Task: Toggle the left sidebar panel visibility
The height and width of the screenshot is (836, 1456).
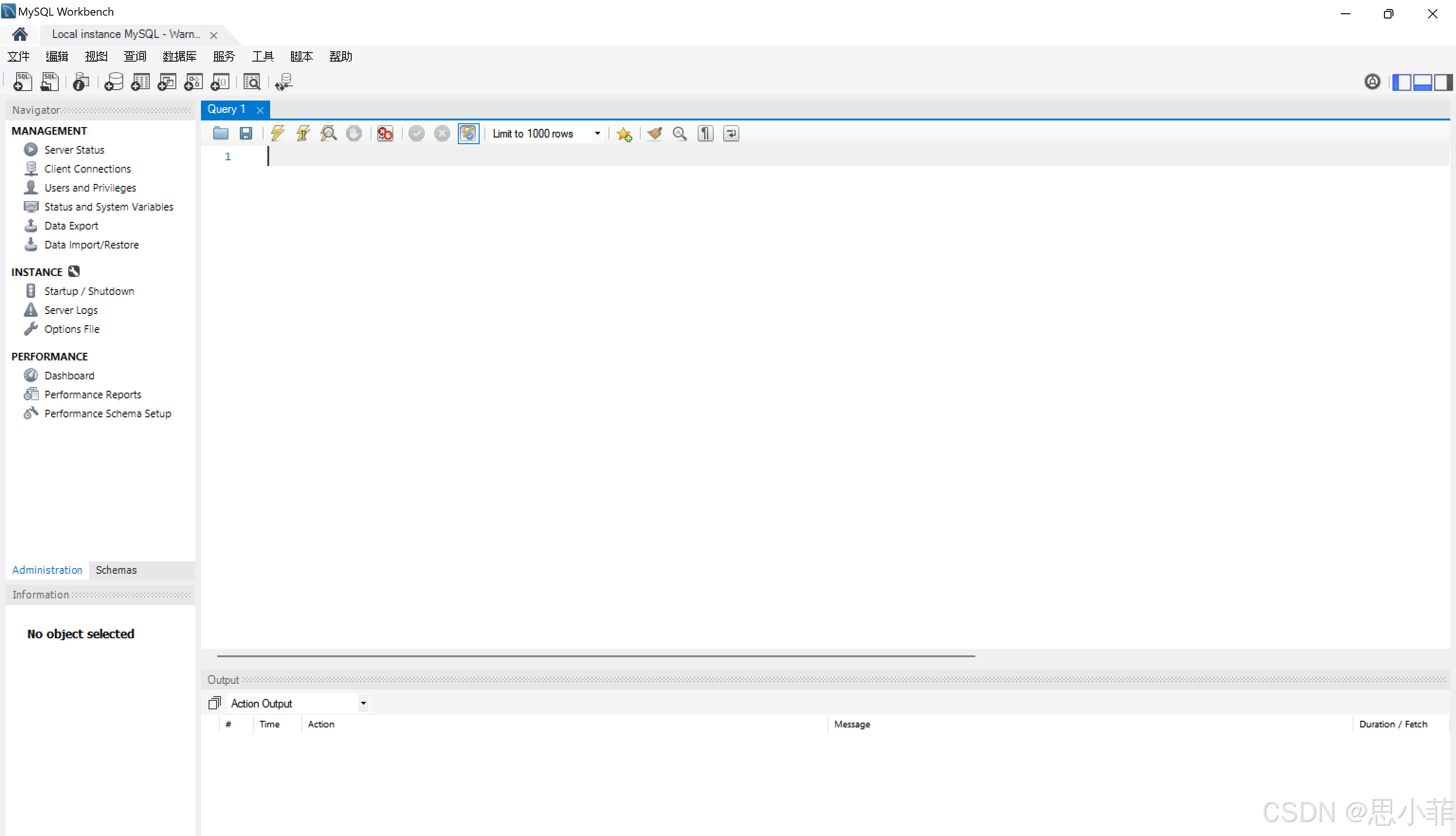Action: 1401,82
